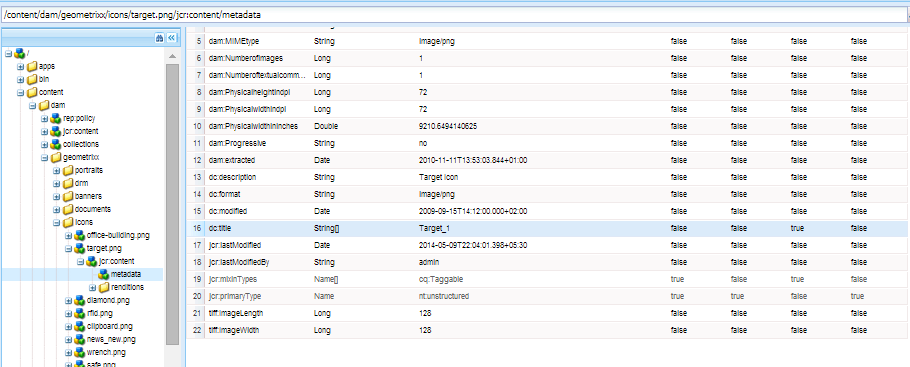Click the news_new.png node icon
The height and width of the screenshot is (367, 910).
coord(80,339)
